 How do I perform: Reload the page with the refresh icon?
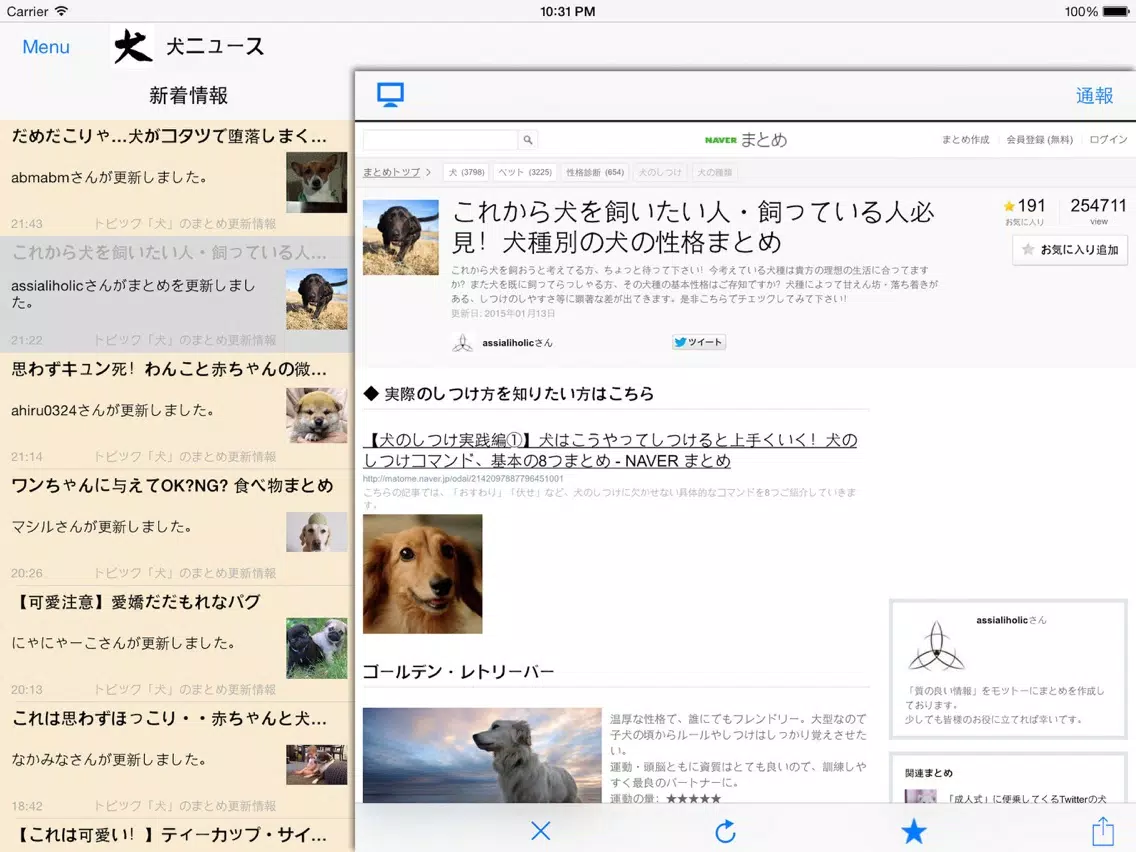pos(725,831)
